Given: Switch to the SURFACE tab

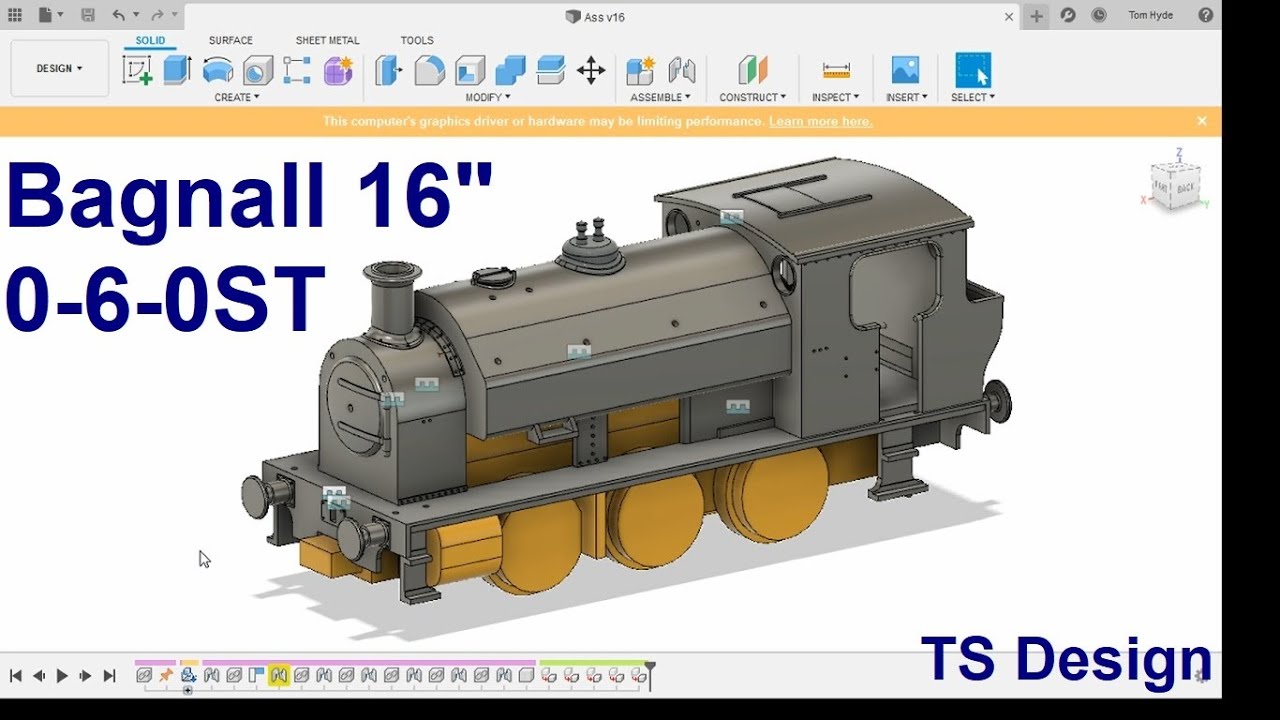Looking at the screenshot, I should pyautogui.click(x=230, y=40).
